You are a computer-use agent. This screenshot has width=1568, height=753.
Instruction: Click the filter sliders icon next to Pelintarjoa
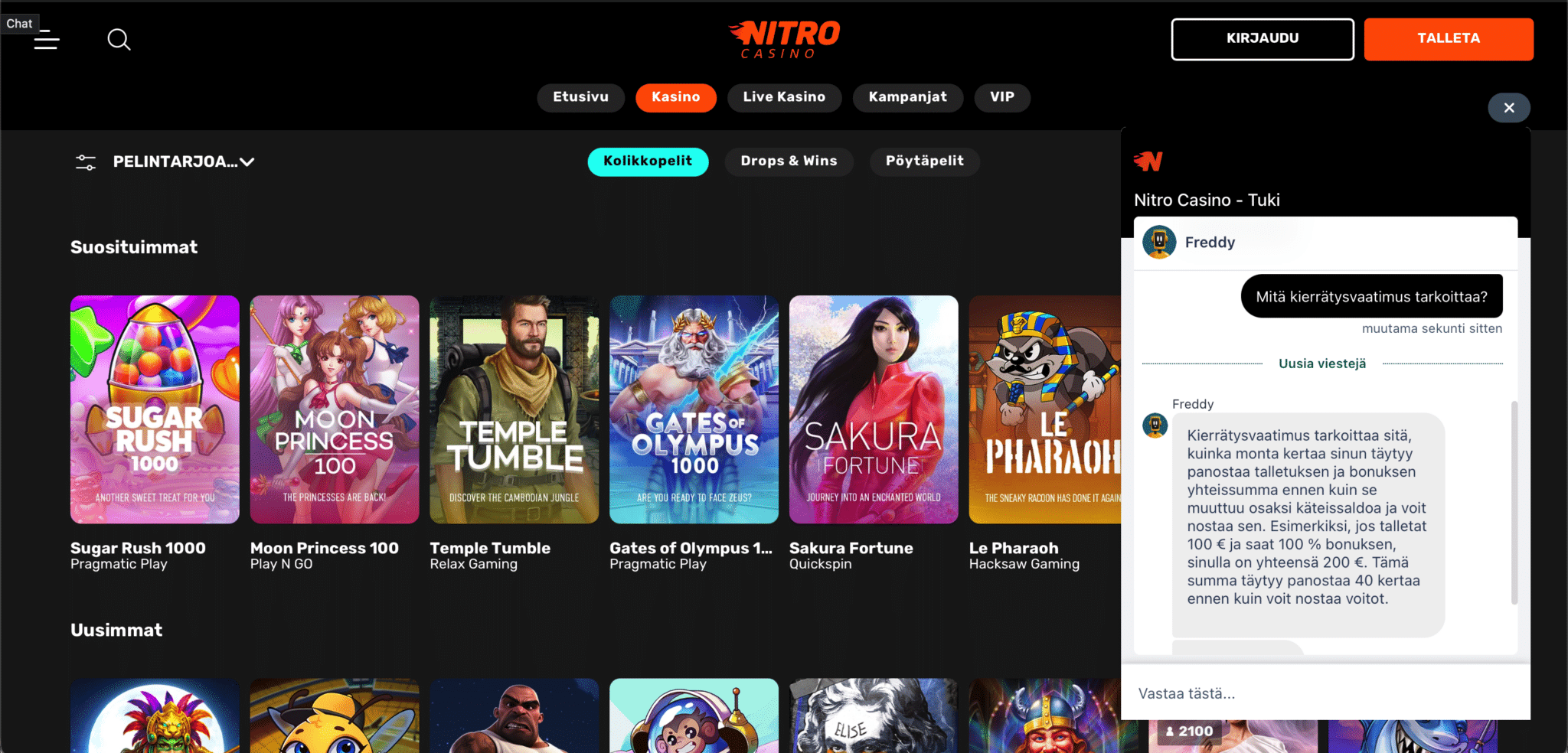pos(86,162)
